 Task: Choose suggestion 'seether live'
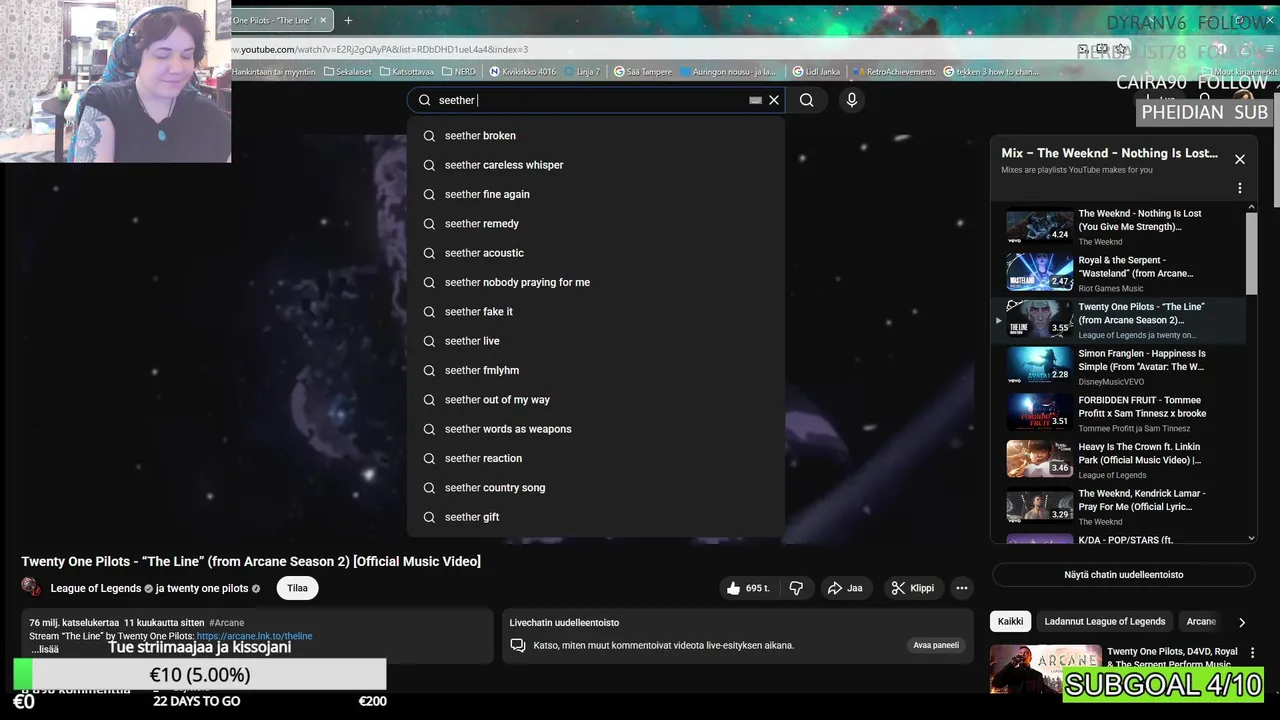(596, 341)
